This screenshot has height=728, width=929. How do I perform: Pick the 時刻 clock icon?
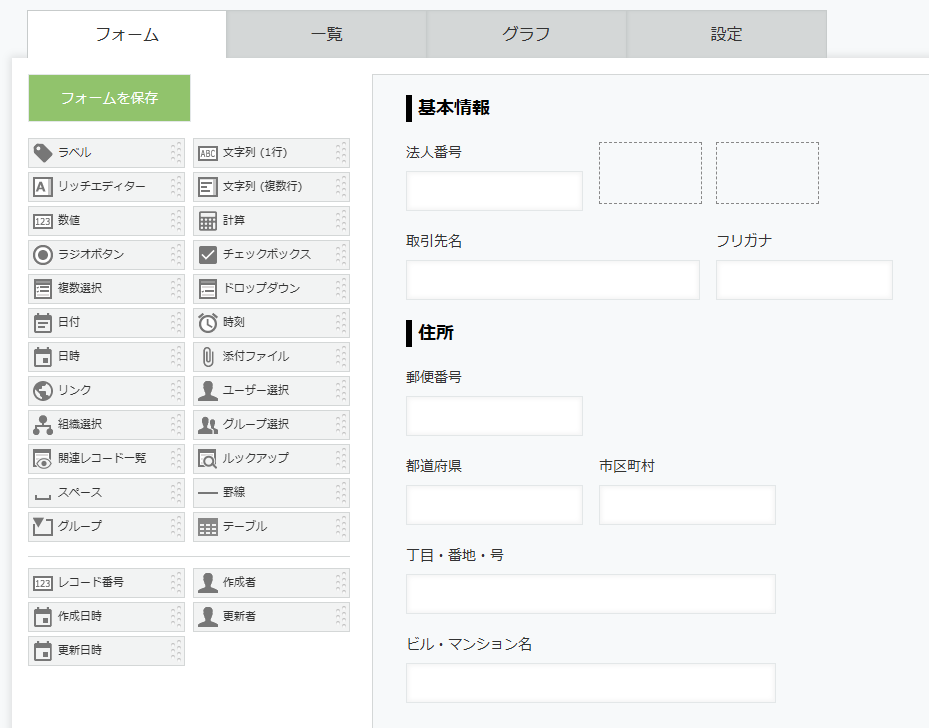[207, 323]
